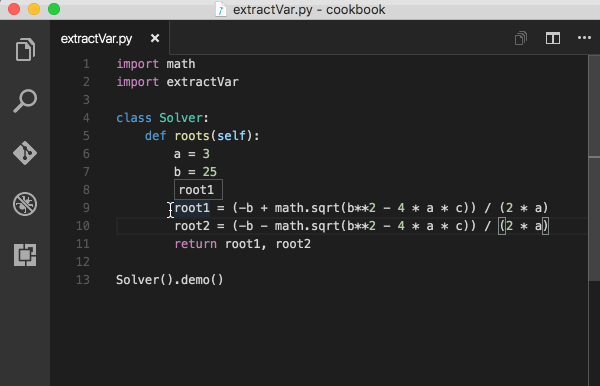Click 'math.sqrt' on line 9
Screen dimensions: 600x386
click(307, 208)
